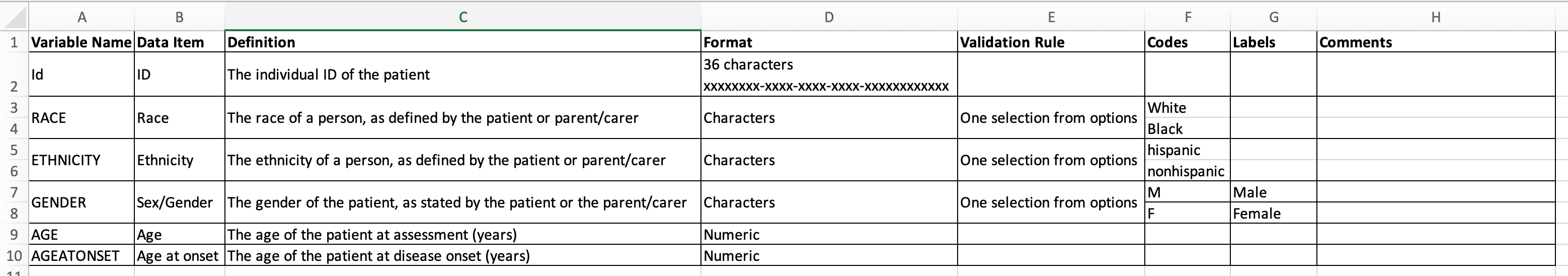Select row 1 header

point(14,42)
